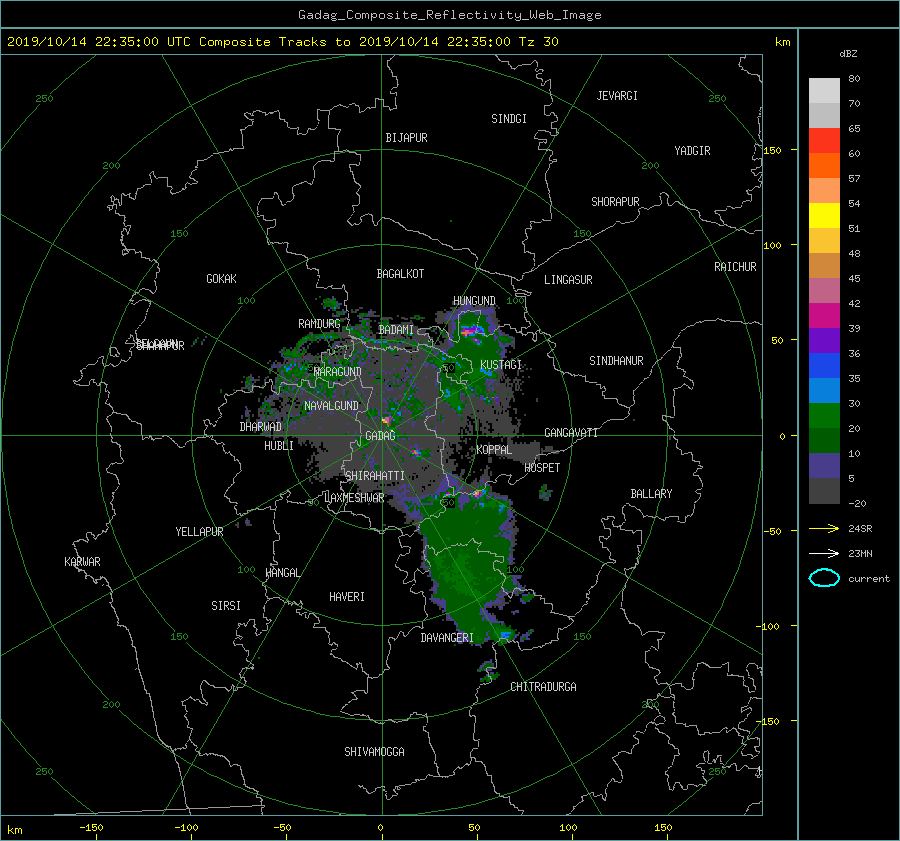Click the LAXMESHWAR city label

pyautogui.click(x=354, y=498)
